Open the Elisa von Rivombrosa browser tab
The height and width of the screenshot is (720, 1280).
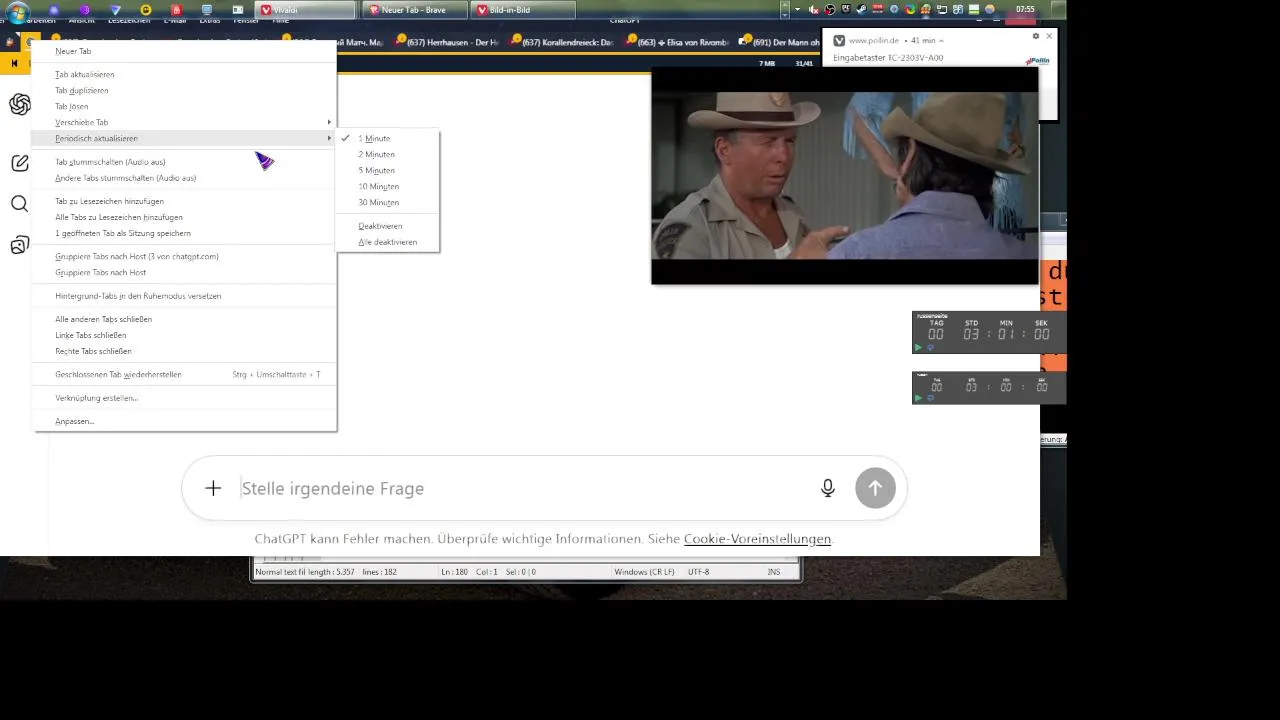[x=677, y=42]
